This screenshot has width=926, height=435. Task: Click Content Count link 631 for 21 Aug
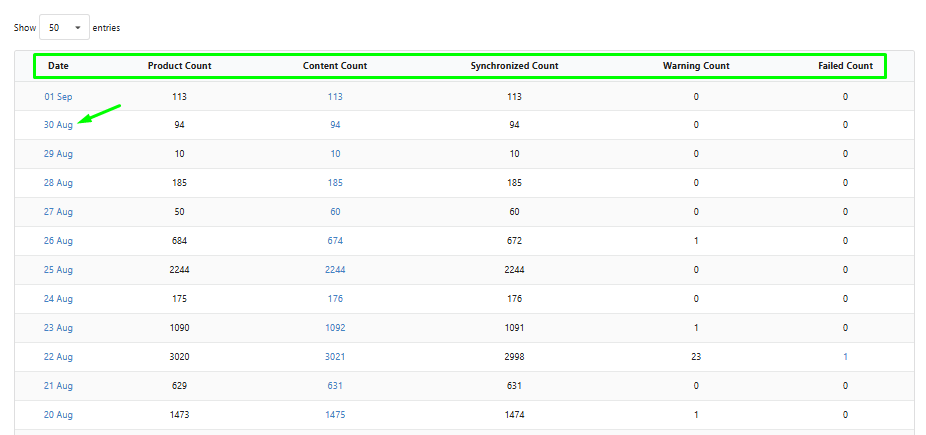coord(335,386)
